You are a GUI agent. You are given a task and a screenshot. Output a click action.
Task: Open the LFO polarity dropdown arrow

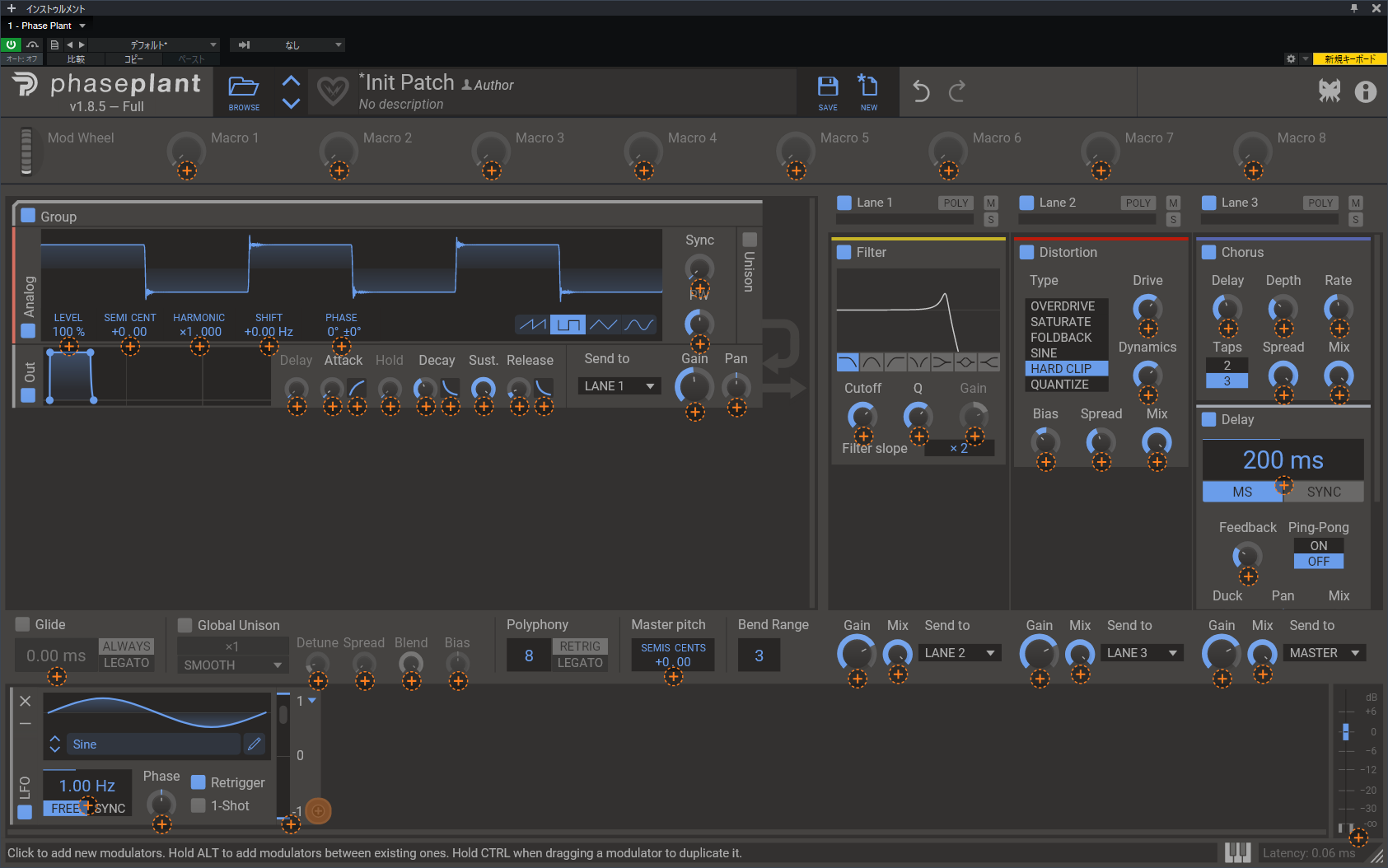click(x=312, y=701)
